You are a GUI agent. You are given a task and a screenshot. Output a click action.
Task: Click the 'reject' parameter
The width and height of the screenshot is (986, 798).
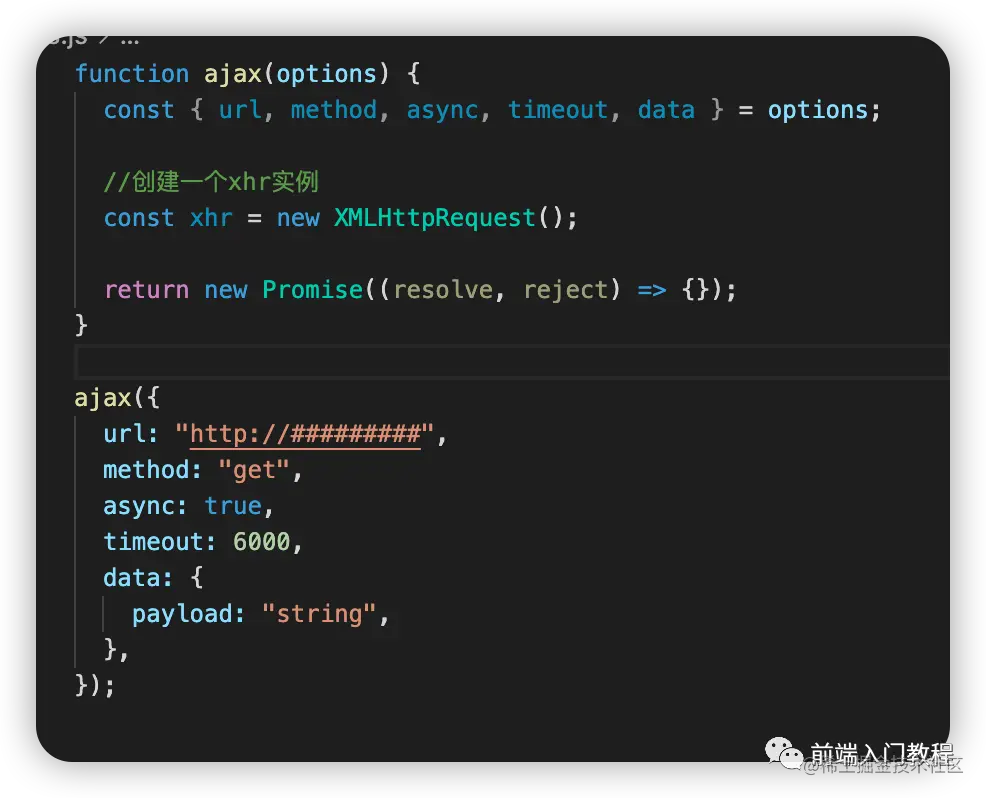(x=565, y=291)
